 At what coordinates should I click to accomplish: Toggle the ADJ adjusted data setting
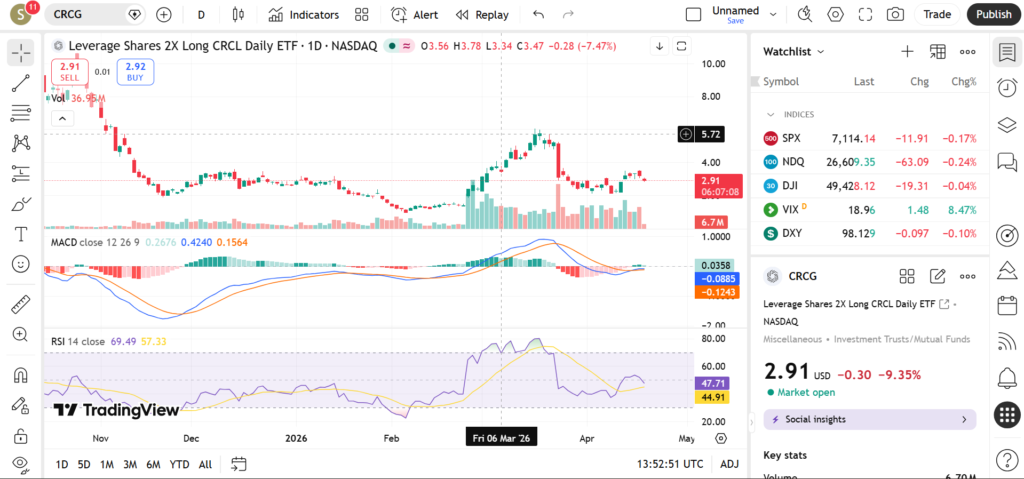coord(729,464)
